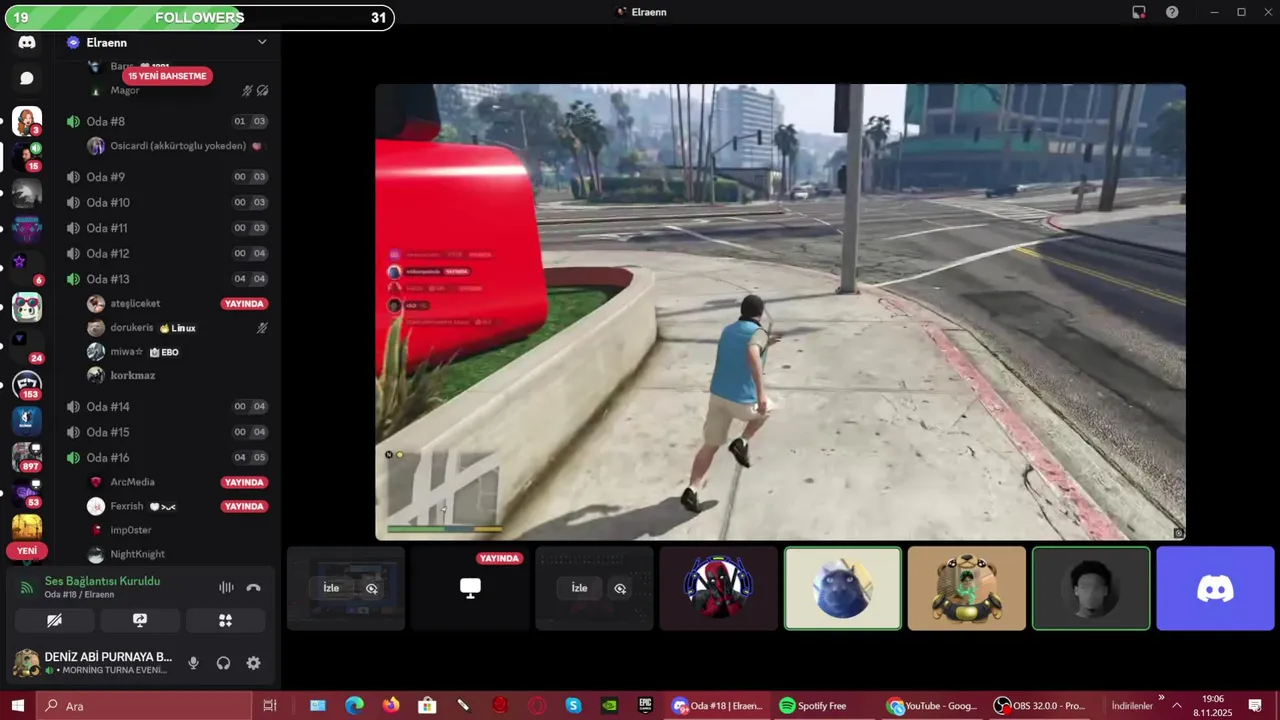This screenshot has height=720, width=1280.
Task: Focus the Ara taskbar search box
Action: pyautogui.click(x=143, y=706)
